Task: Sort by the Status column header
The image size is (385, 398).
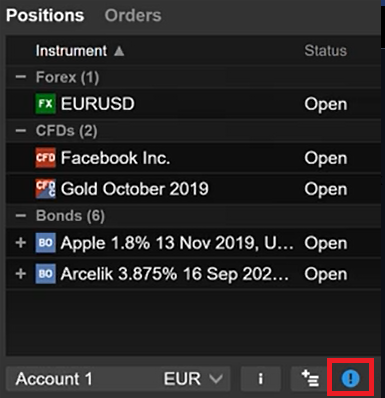Action: tap(326, 51)
